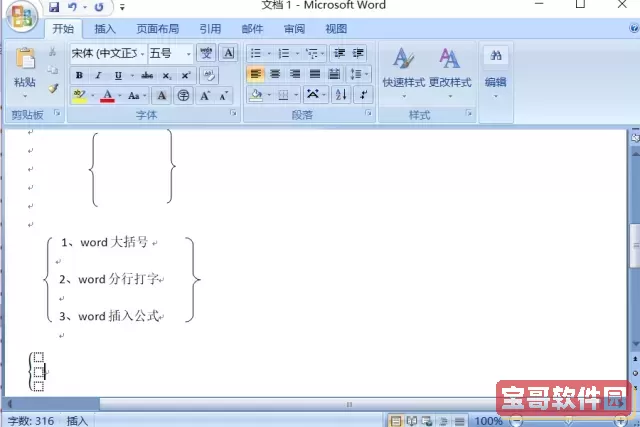
Task: Apply distributed alignment
Action: (x=334, y=74)
